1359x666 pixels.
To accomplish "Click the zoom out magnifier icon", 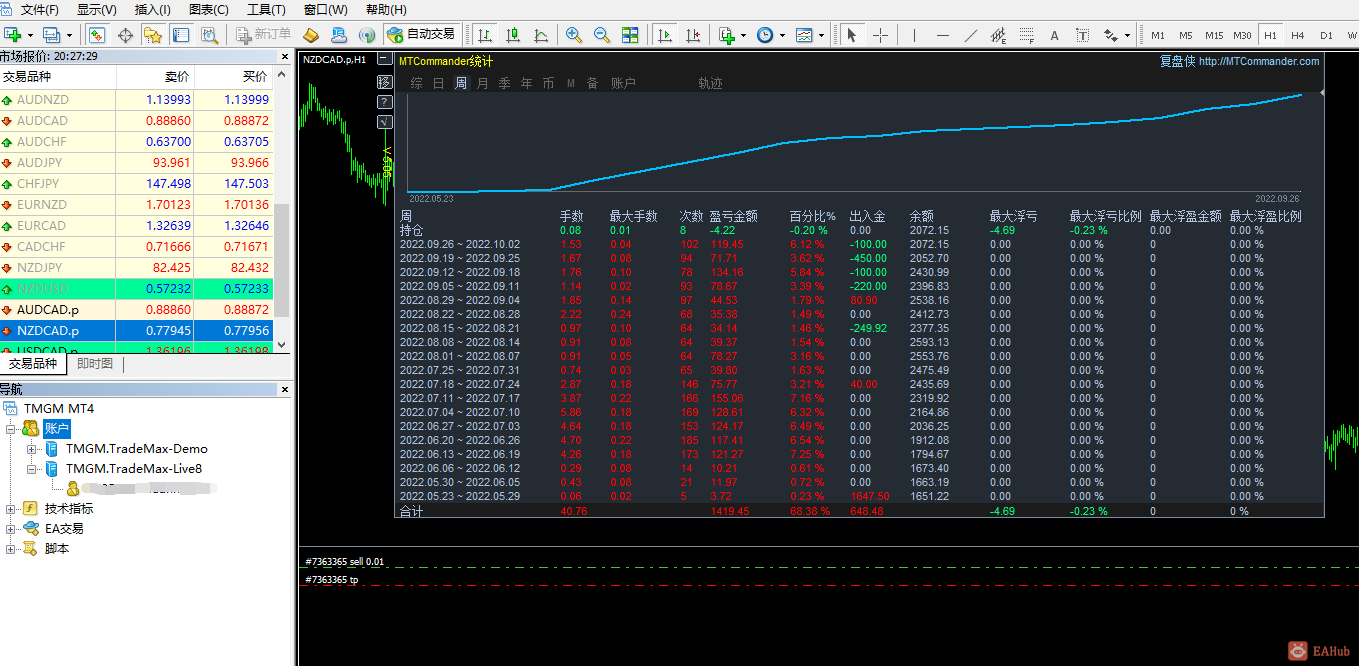I will pos(602,35).
